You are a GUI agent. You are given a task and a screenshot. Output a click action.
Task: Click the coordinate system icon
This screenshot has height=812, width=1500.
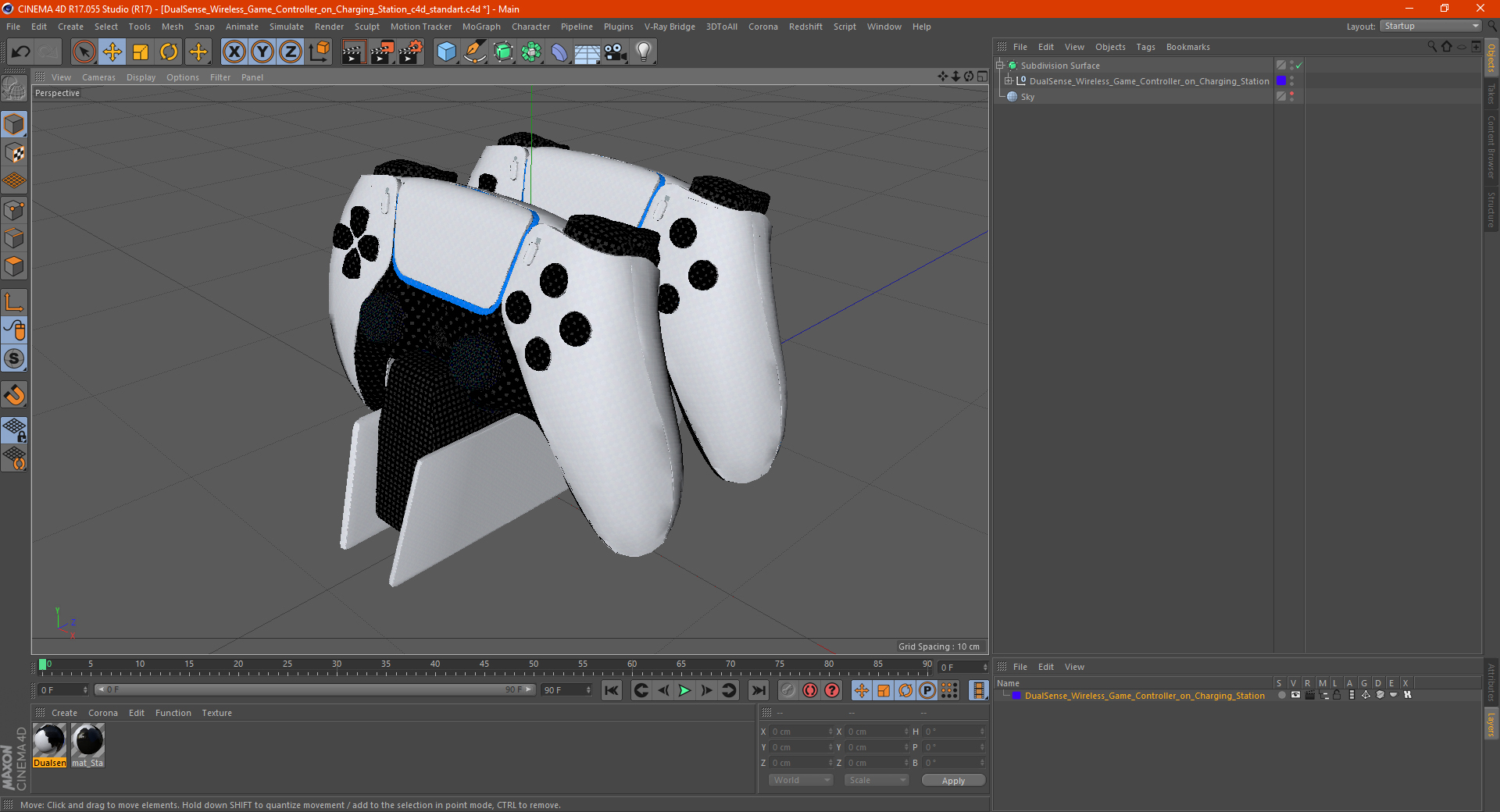tap(319, 52)
